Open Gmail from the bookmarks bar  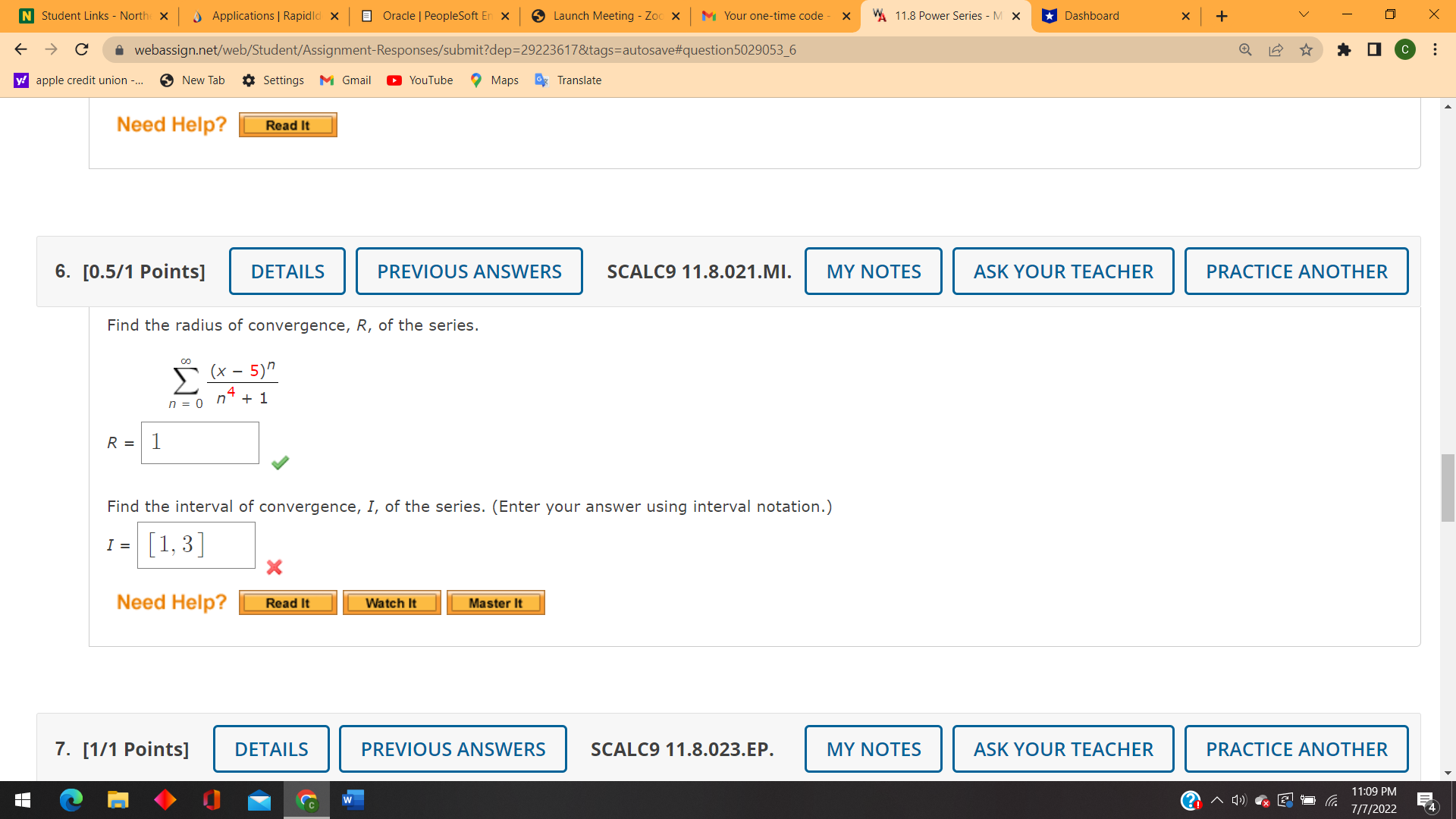pyautogui.click(x=345, y=80)
